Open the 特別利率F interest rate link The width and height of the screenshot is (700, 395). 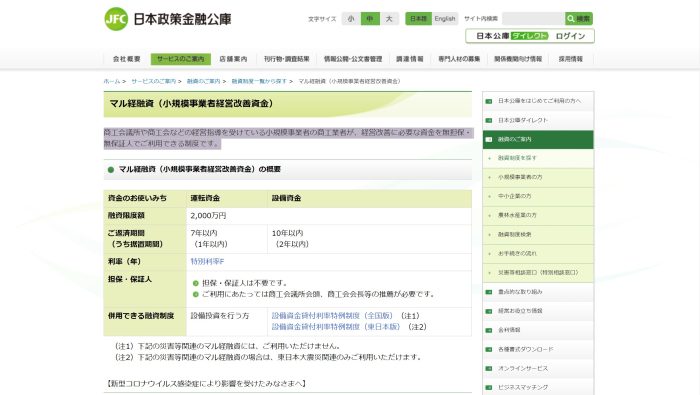208,262
